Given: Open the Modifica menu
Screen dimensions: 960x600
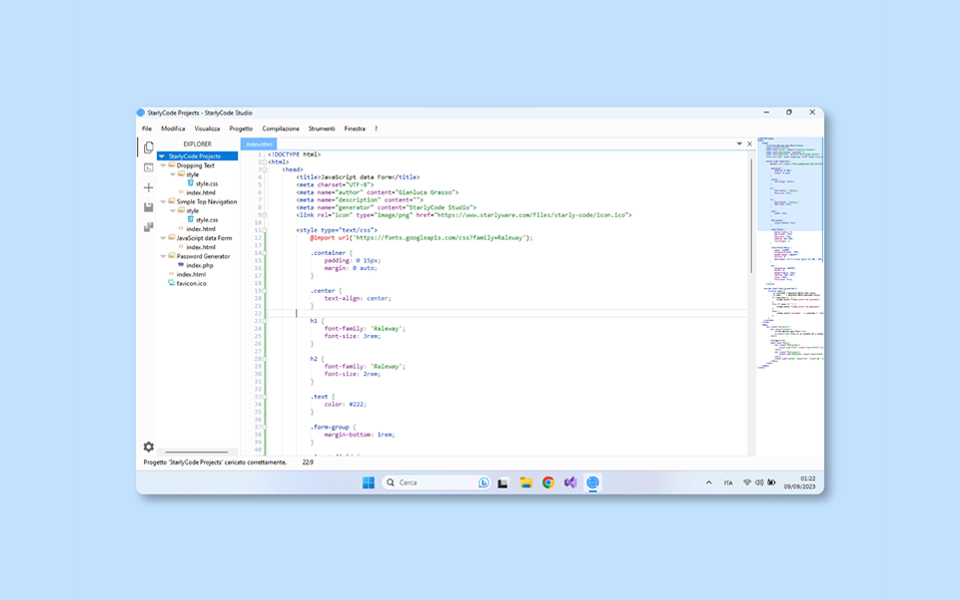Looking at the screenshot, I should 173,129.
